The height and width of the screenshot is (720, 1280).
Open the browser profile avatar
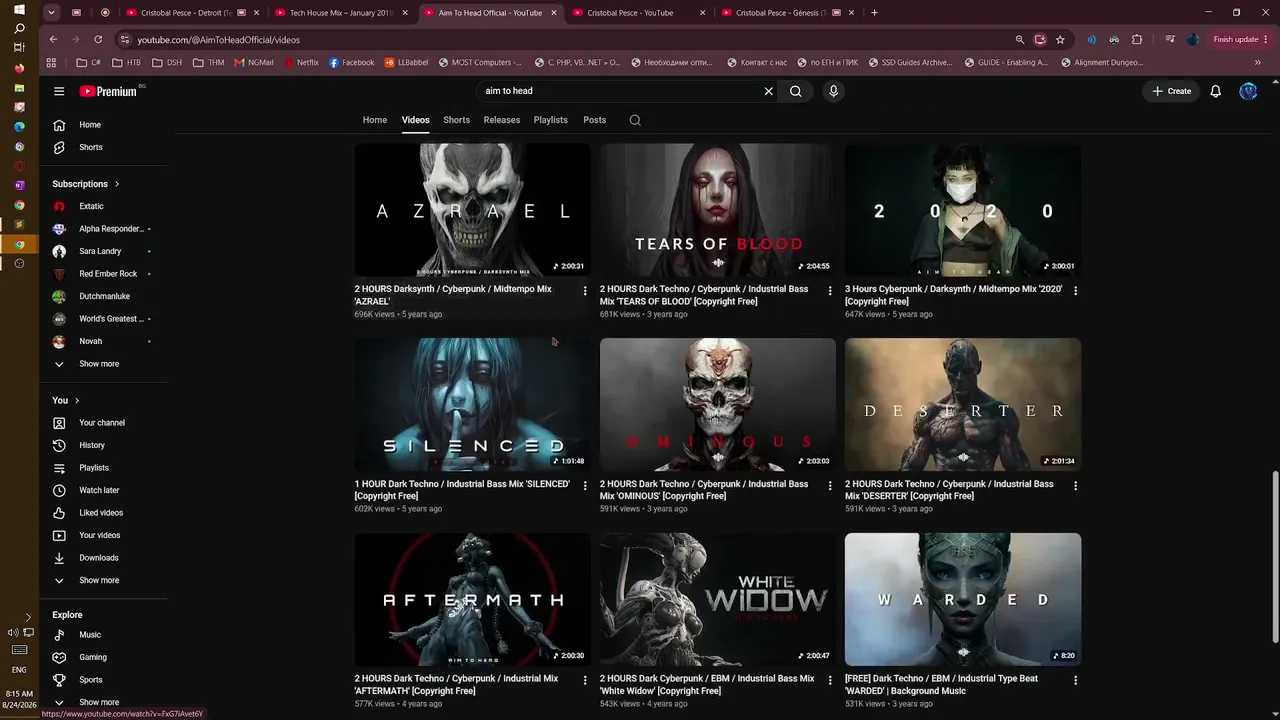coord(1193,39)
